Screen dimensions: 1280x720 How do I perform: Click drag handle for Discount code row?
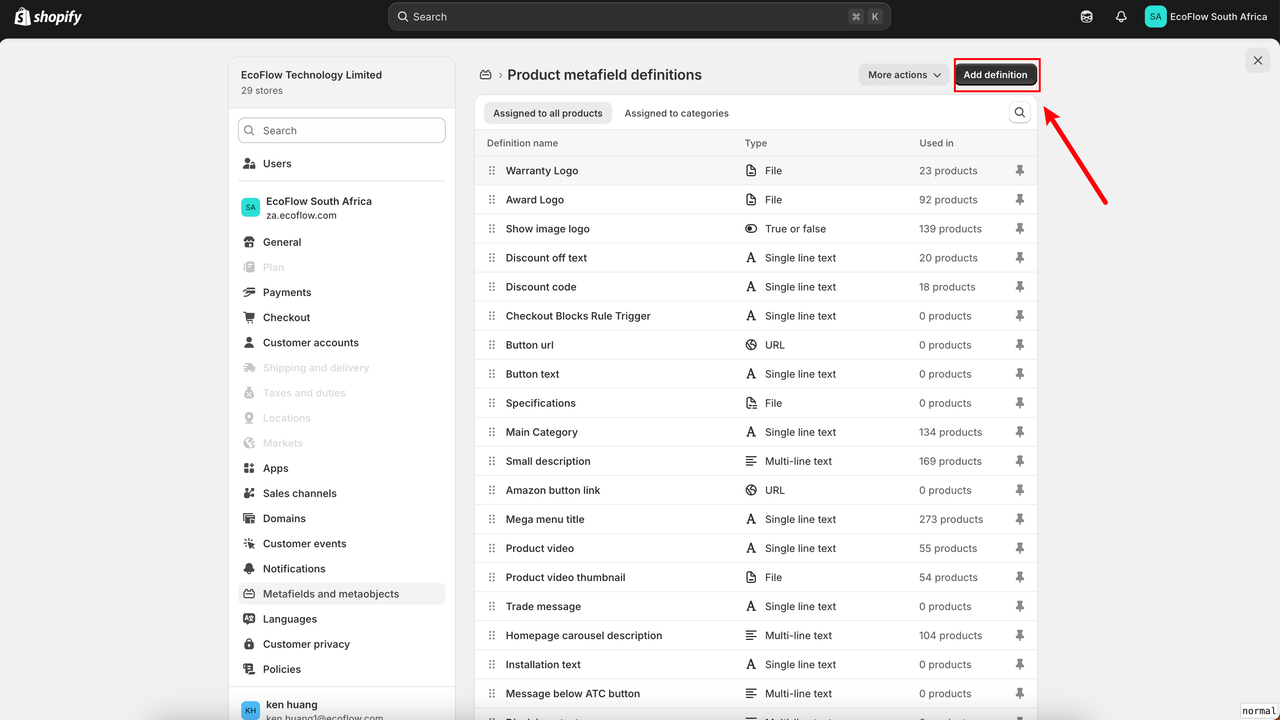click(492, 287)
